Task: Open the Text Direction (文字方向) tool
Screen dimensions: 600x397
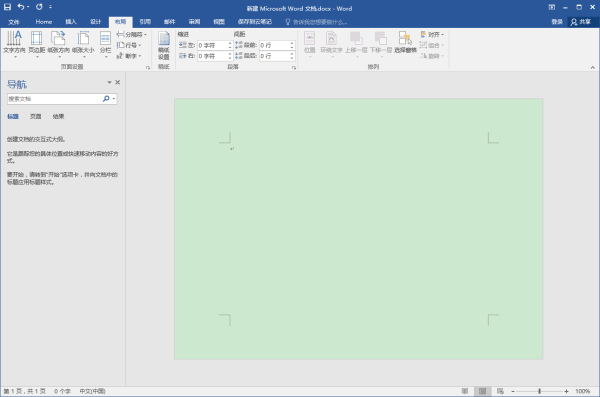Action: [x=14, y=44]
